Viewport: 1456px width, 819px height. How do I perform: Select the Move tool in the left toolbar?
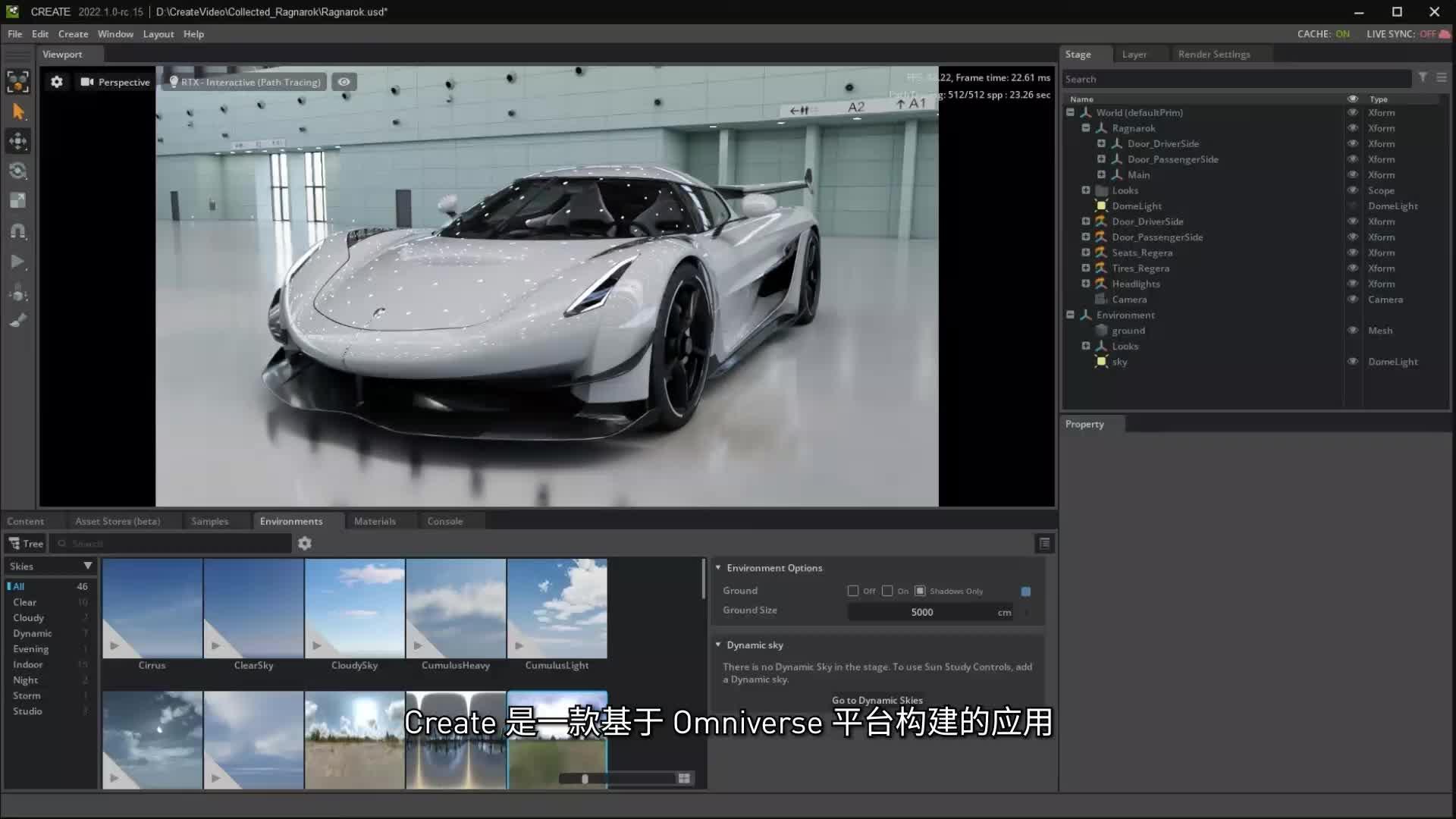[17, 140]
